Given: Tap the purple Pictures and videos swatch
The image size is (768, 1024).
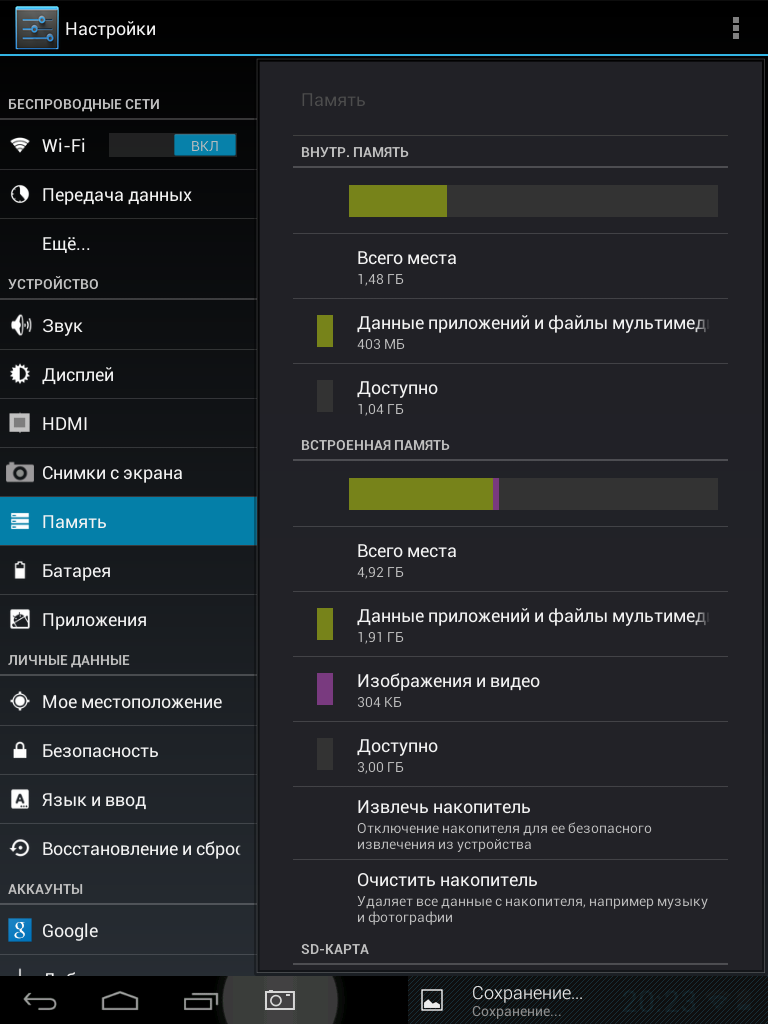Looking at the screenshot, I should (325, 689).
